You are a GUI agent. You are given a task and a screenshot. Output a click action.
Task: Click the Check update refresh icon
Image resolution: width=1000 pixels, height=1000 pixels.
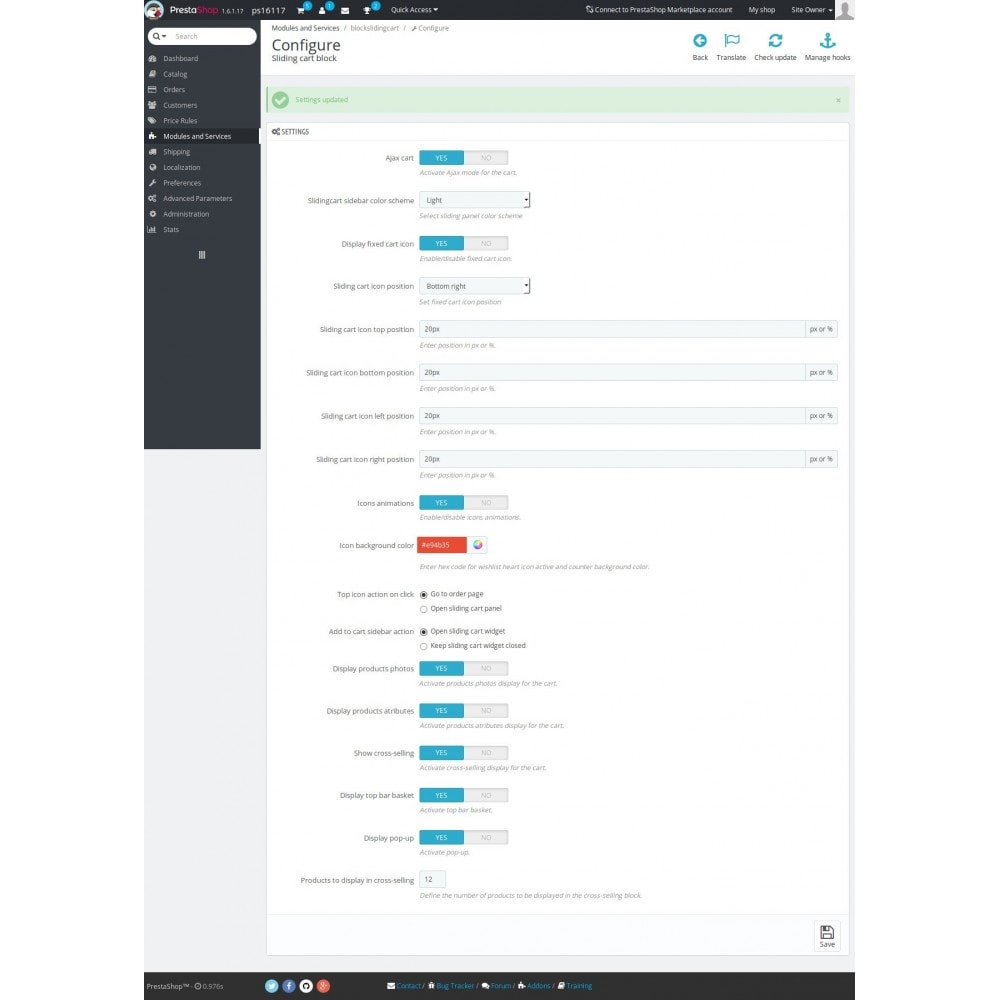coord(775,41)
